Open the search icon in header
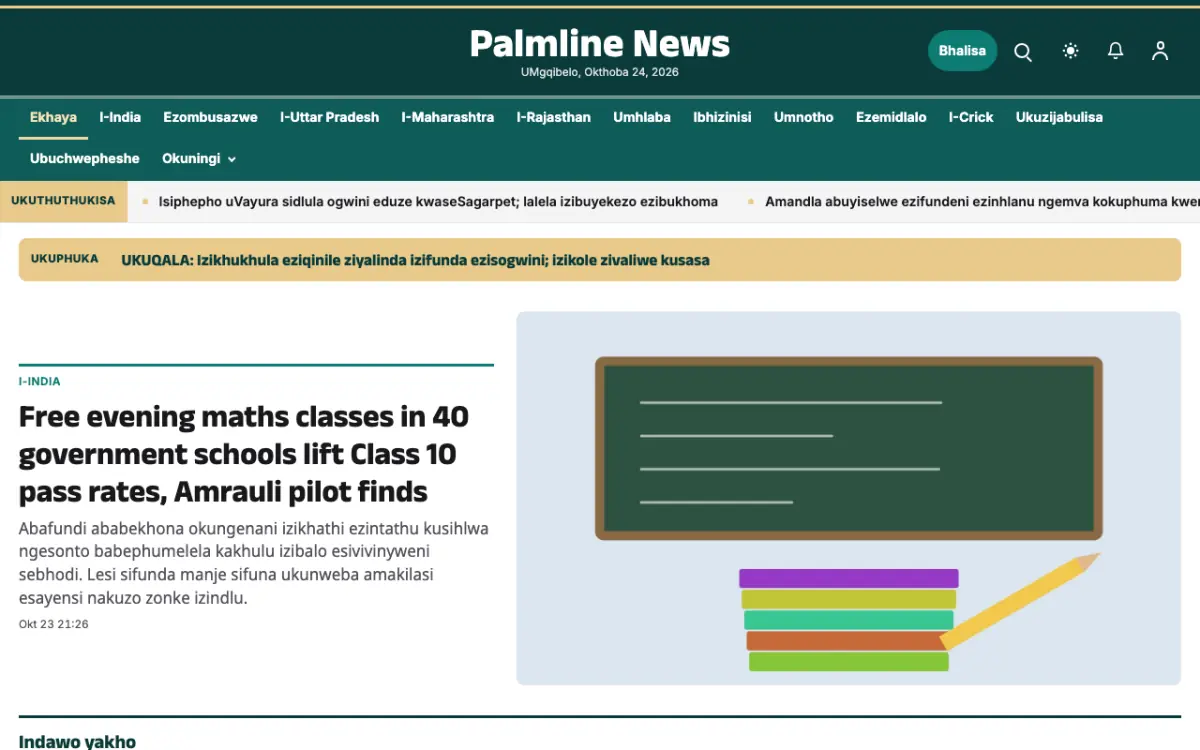The width and height of the screenshot is (1200, 750). tap(1022, 51)
